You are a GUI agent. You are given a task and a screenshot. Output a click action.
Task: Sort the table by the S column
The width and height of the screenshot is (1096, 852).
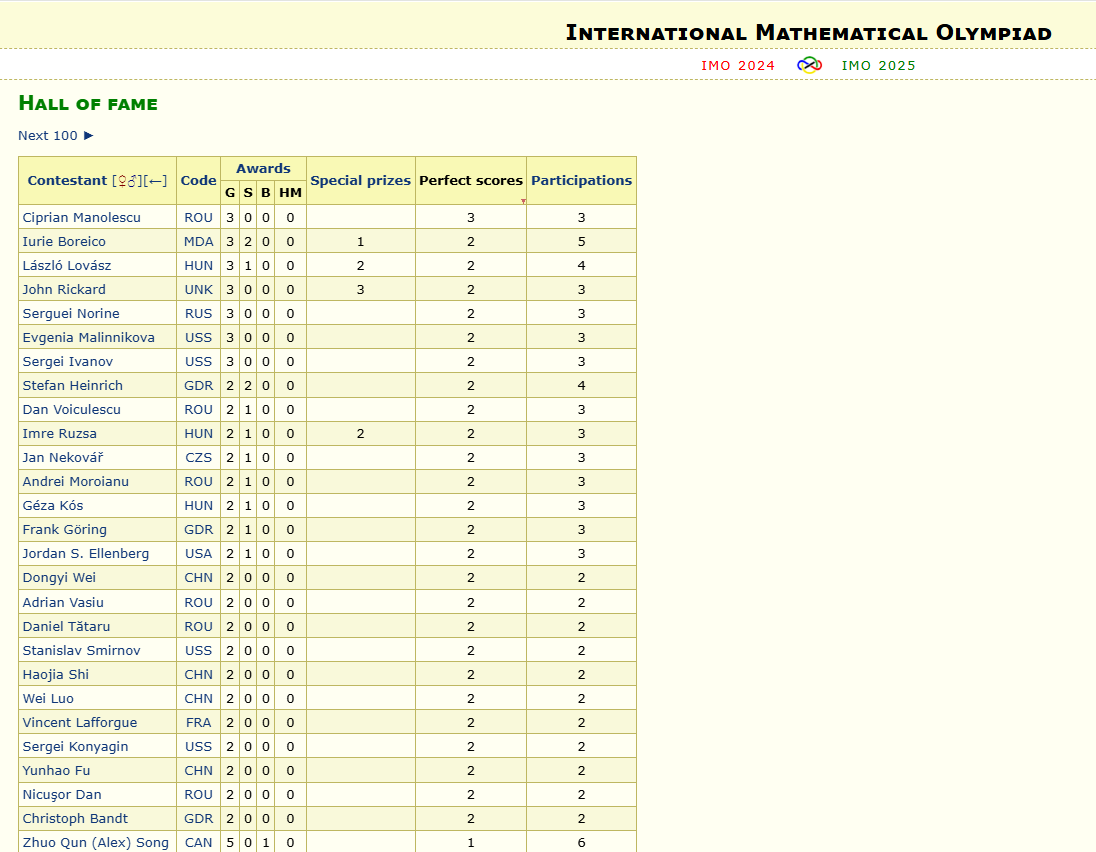tap(247, 194)
